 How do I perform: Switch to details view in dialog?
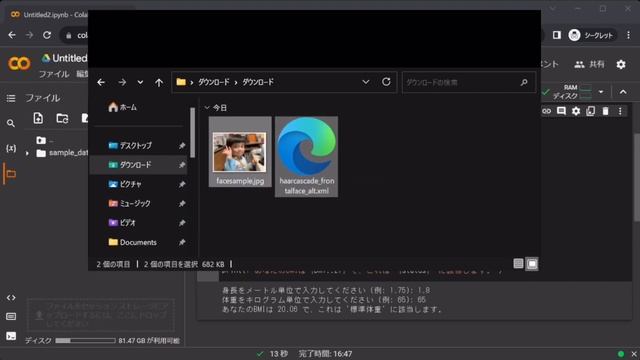pos(518,264)
